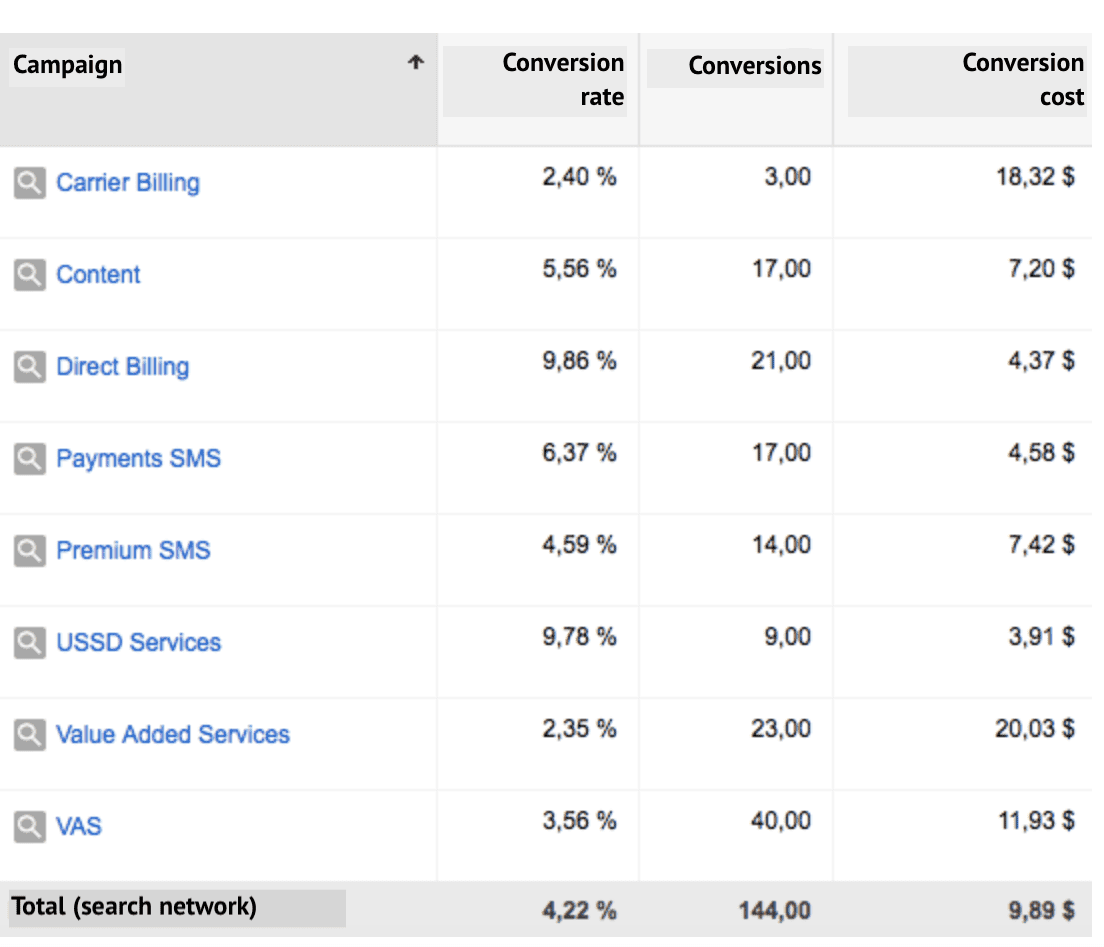Open the Payments SMS campaign link
1104x947 pixels.
click(138, 458)
